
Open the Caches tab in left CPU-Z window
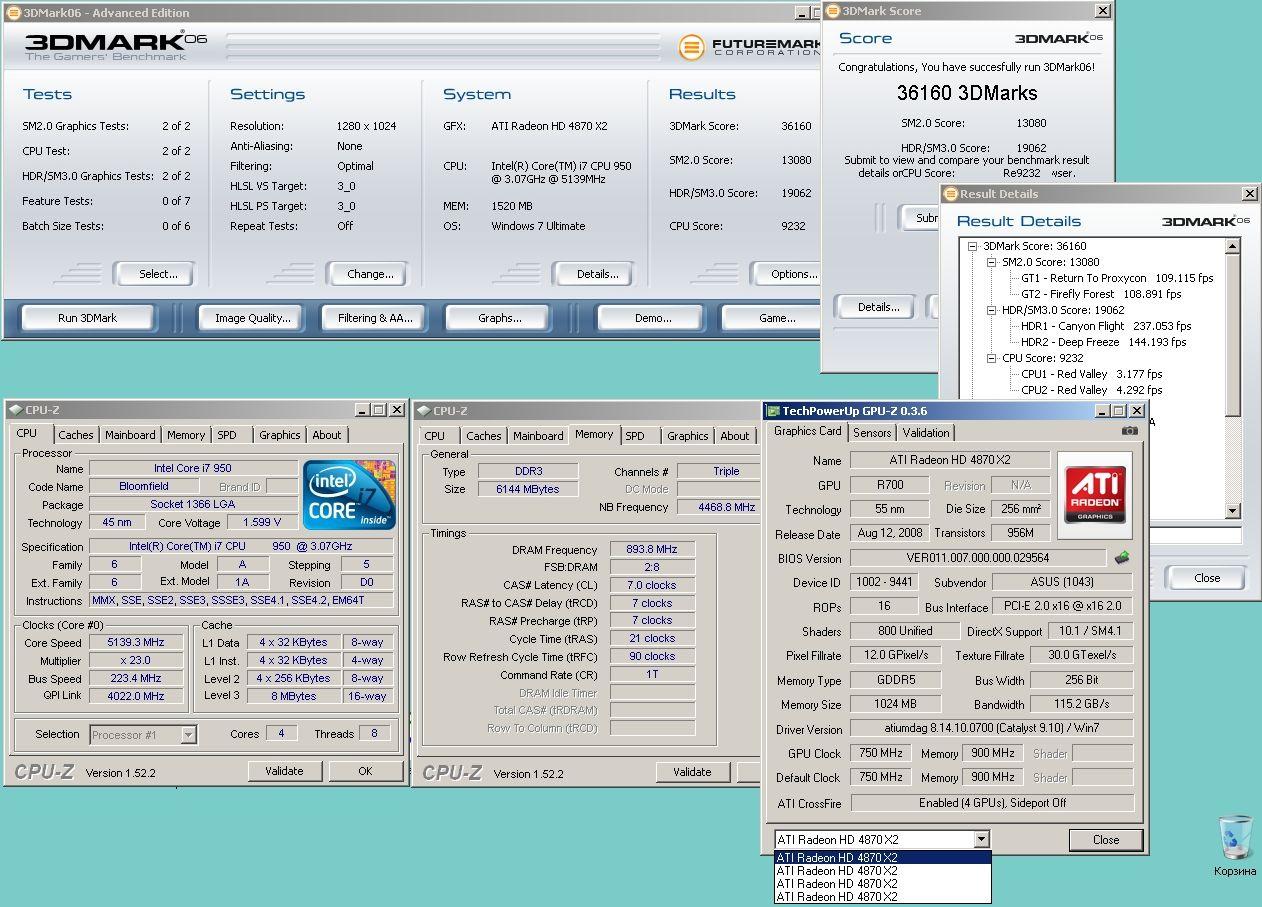coord(75,435)
